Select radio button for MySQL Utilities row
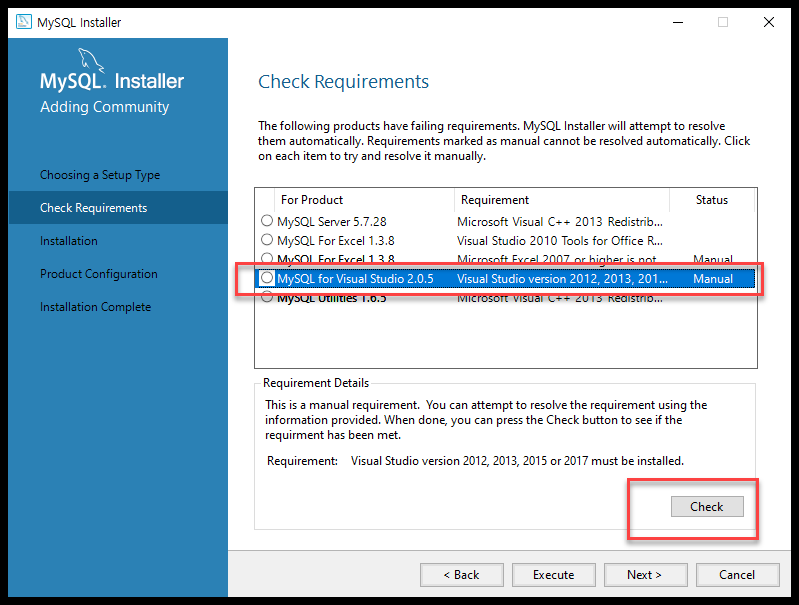 (x=267, y=297)
